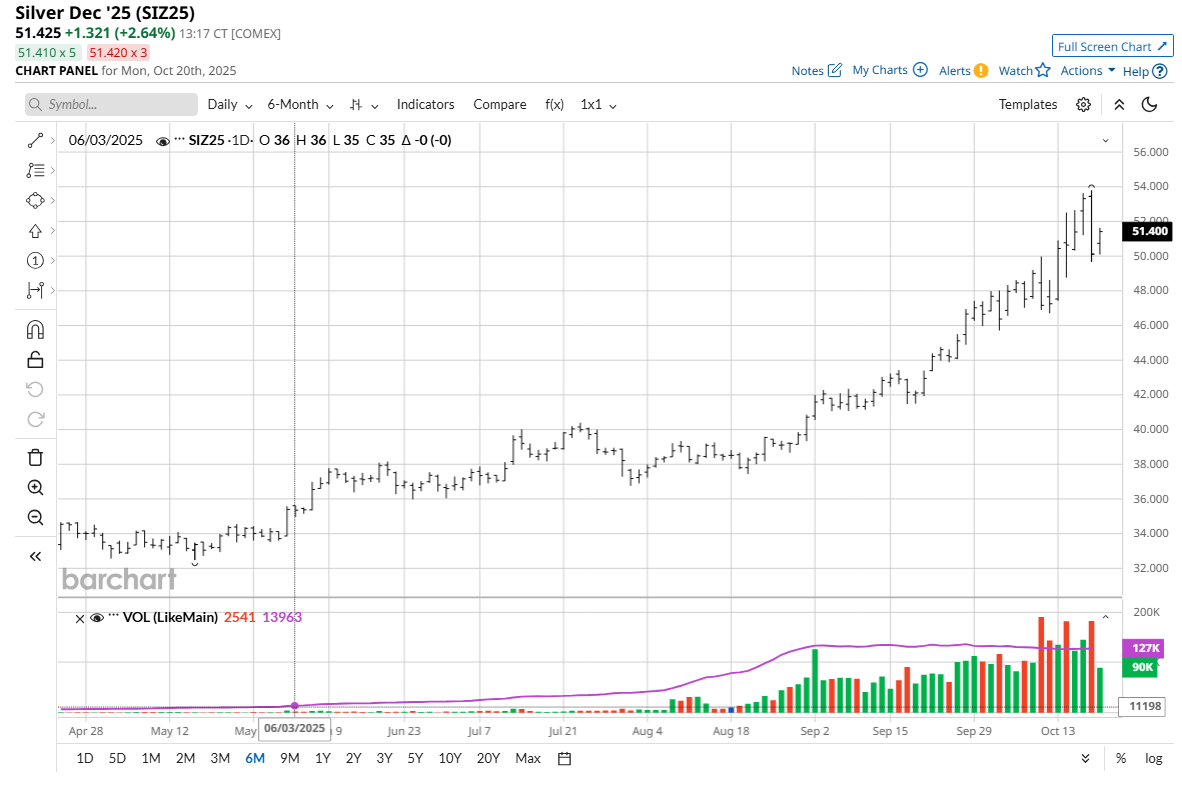Click the Alerts exclamation icon
Viewport: 1182px width, 802px height.
[x=981, y=71]
